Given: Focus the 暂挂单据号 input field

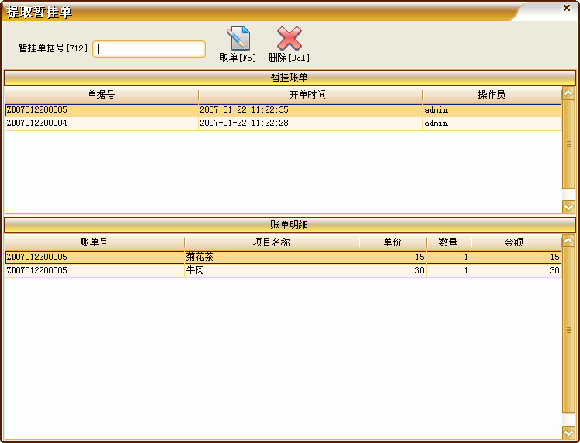Looking at the screenshot, I should click(149, 49).
